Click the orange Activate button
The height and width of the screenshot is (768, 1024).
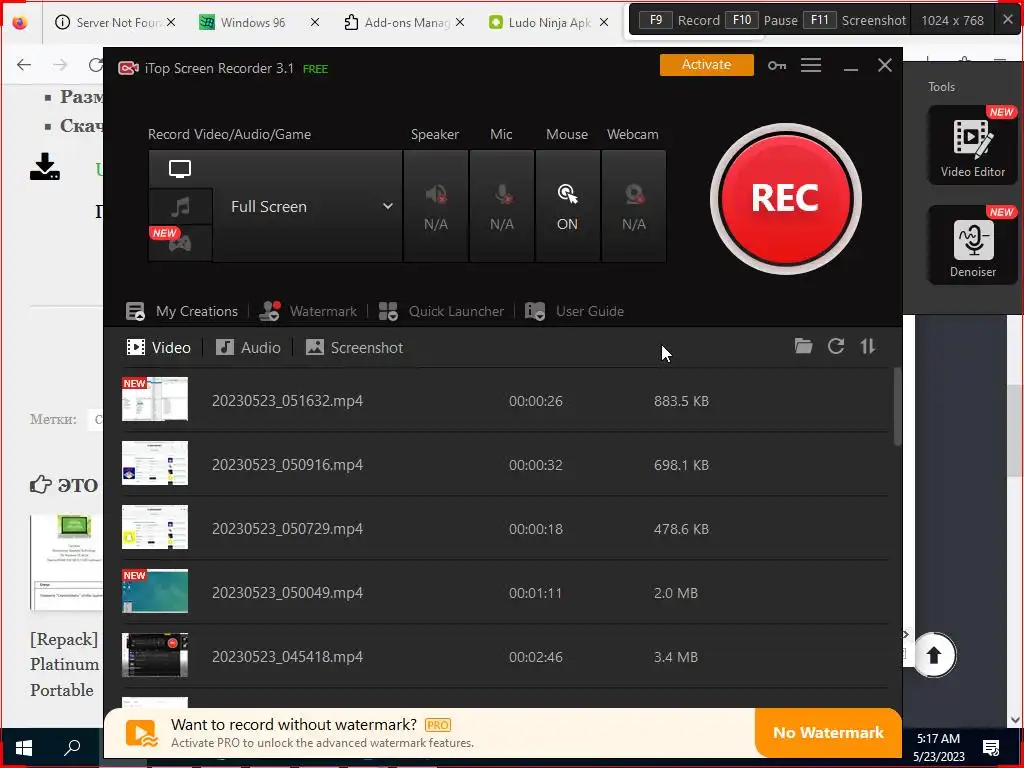pos(707,65)
